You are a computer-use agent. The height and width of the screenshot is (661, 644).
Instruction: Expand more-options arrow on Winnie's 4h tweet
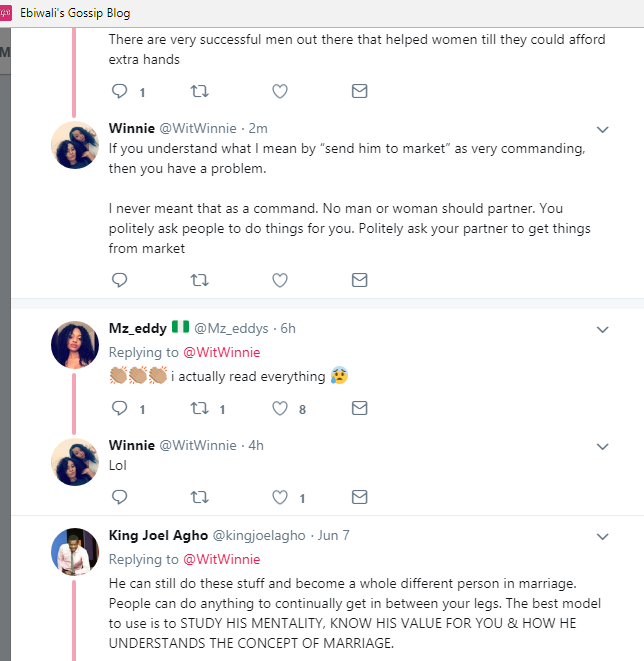click(603, 446)
